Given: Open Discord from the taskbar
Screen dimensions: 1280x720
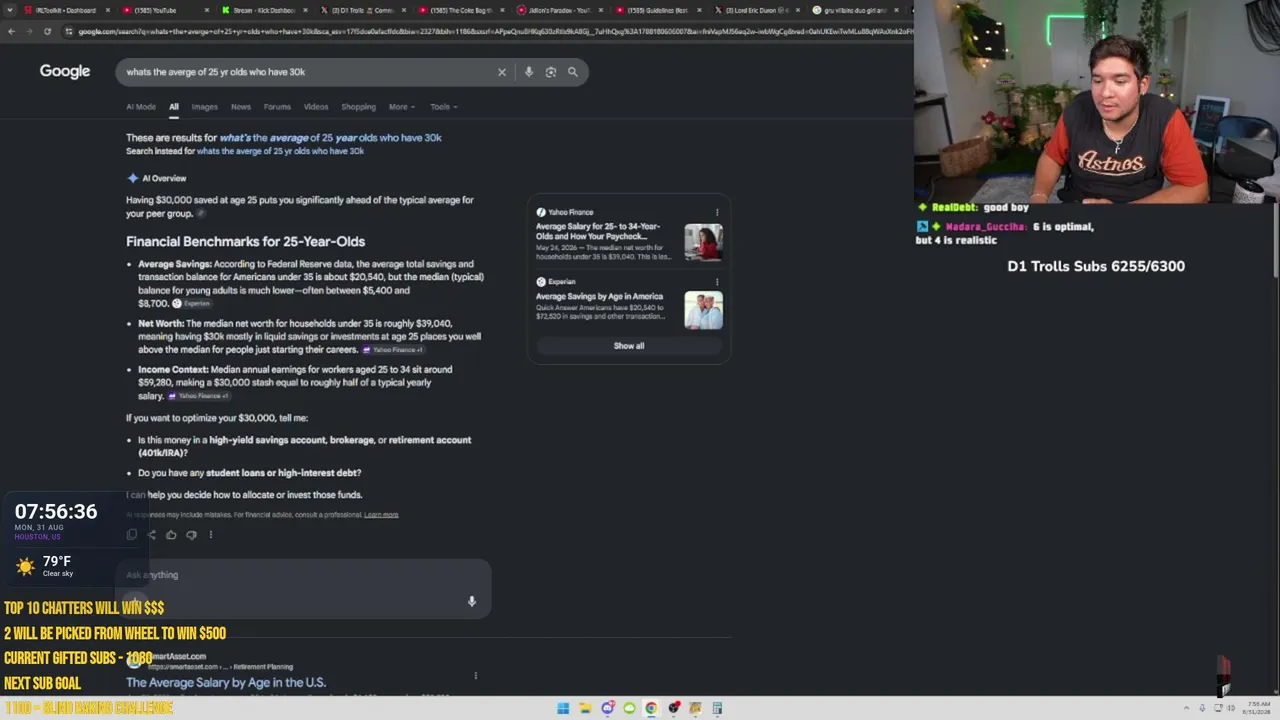Looking at the screenshot, I should tap(607, 708).
